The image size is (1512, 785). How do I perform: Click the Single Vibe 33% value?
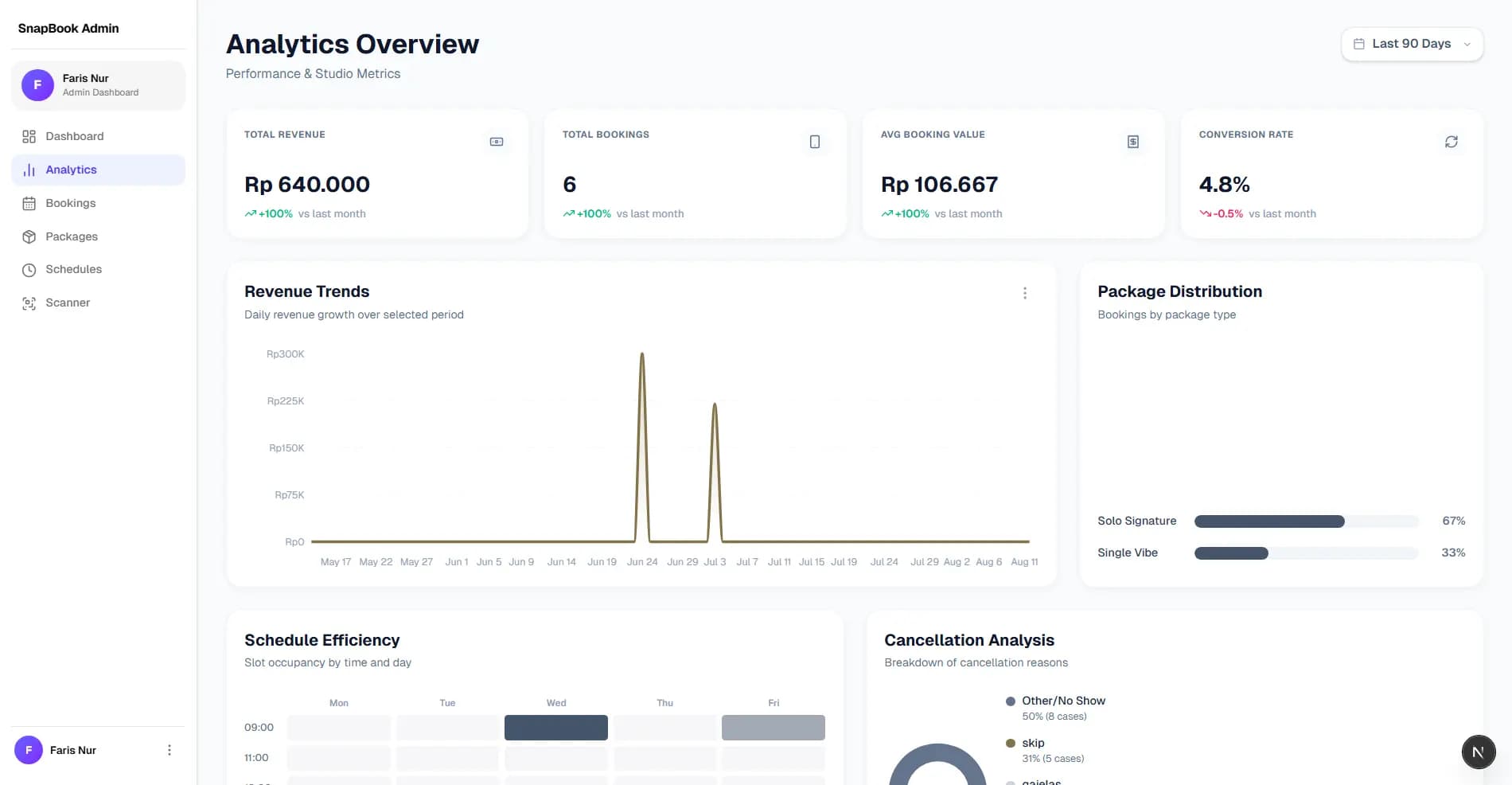[1454, 553]
